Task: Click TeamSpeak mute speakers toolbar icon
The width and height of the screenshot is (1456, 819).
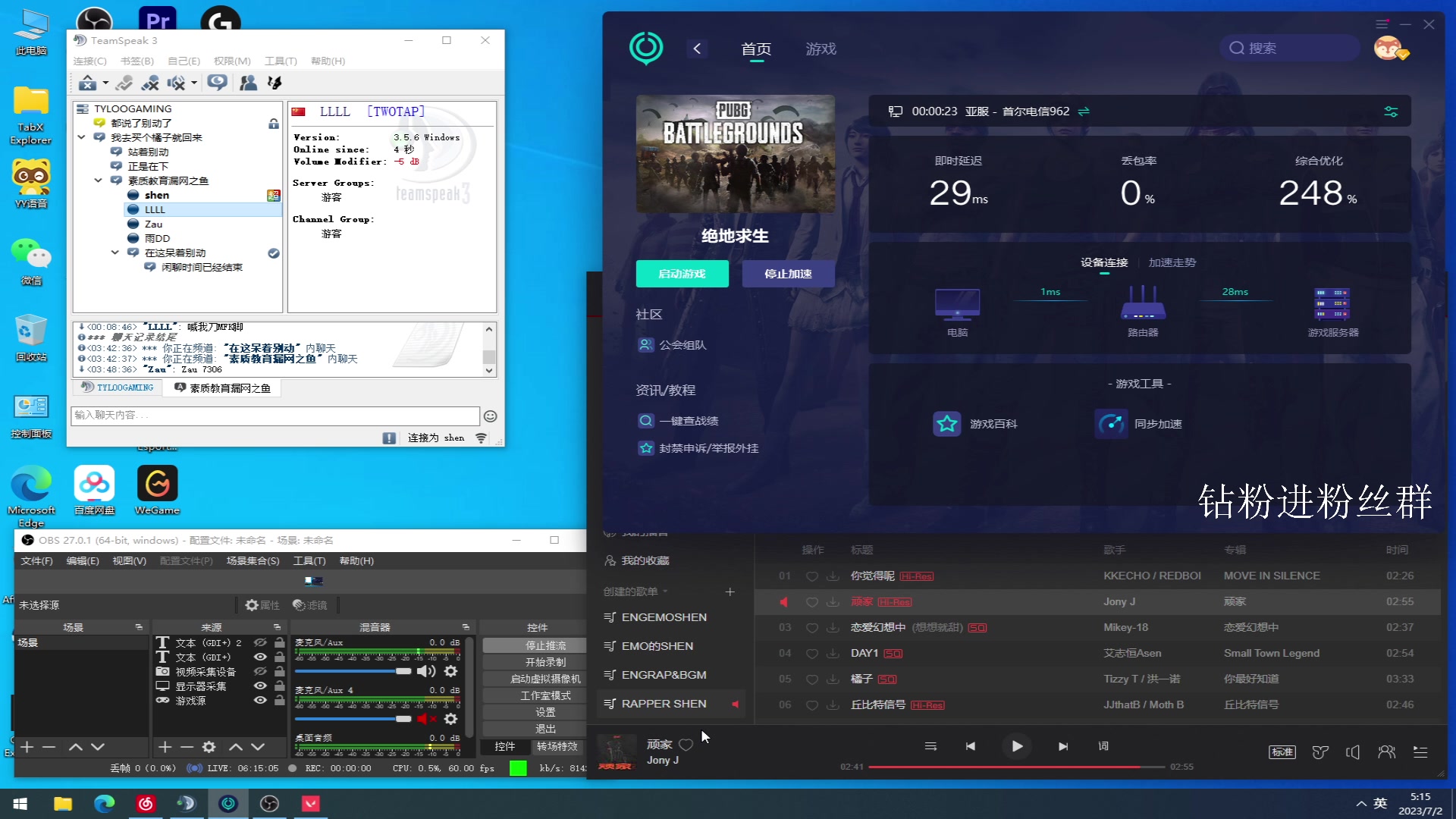Action: coord(176,83)
